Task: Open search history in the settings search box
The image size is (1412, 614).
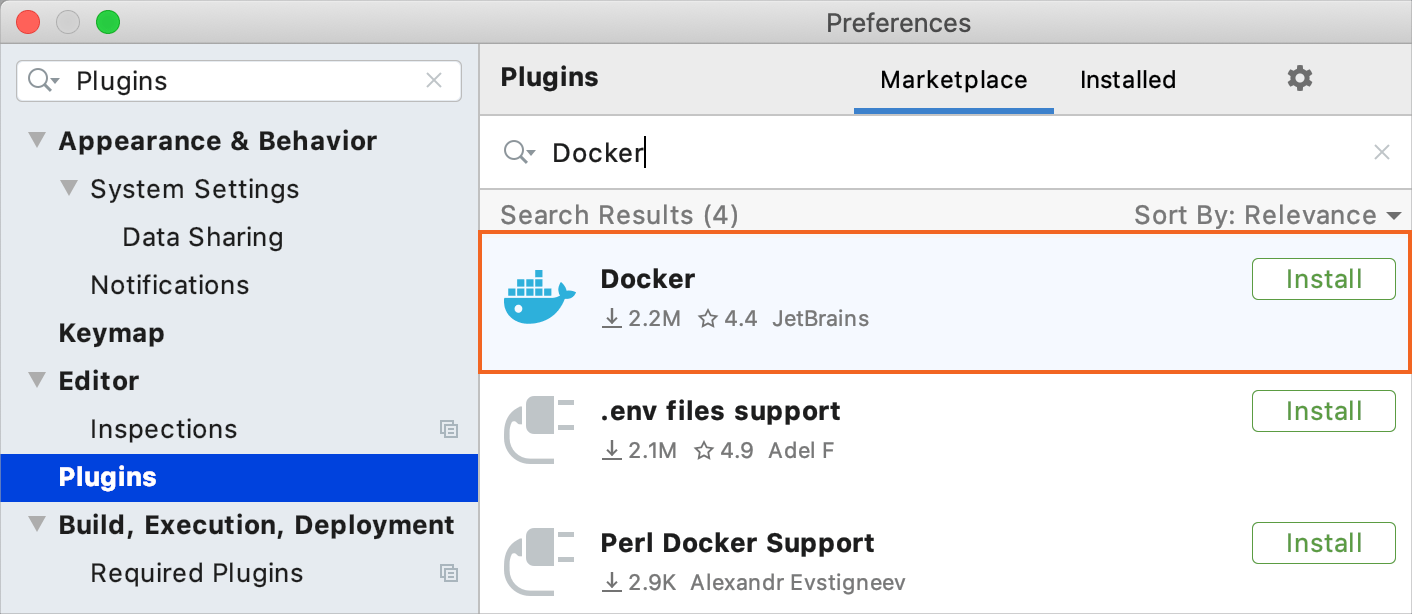Action: (x=45, y=81)
